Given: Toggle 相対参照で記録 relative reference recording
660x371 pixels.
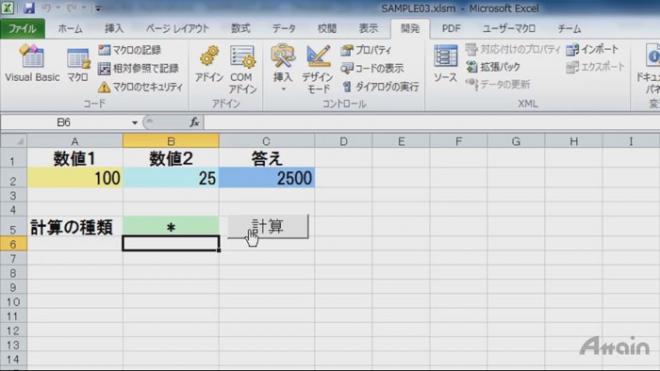Looking at the screenshot, I should point(138,68).
